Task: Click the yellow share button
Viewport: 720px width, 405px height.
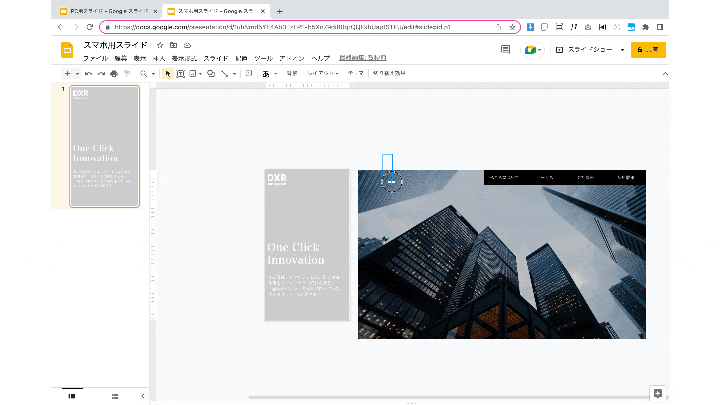Action: (x=648, y=49)
